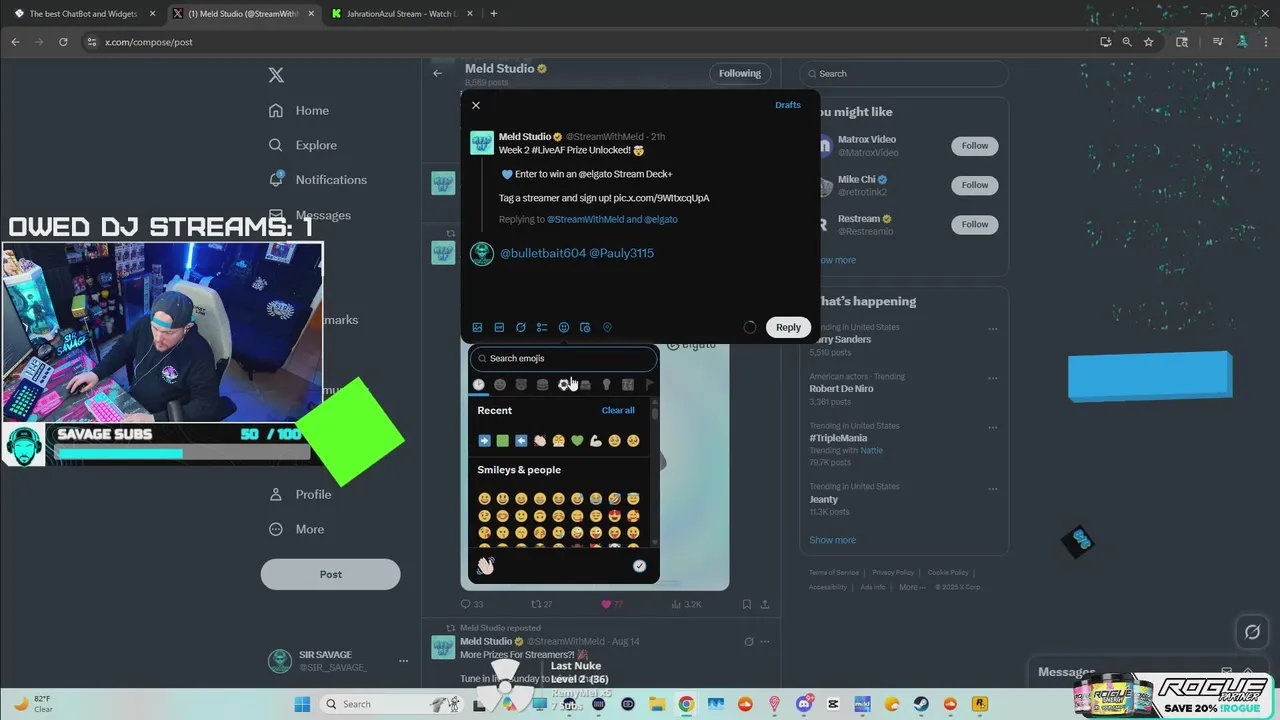Image resolution: width=1280 pixels, height=720 pixels.
Task: Open Profile in X sidebar
Action: point(300,494)
